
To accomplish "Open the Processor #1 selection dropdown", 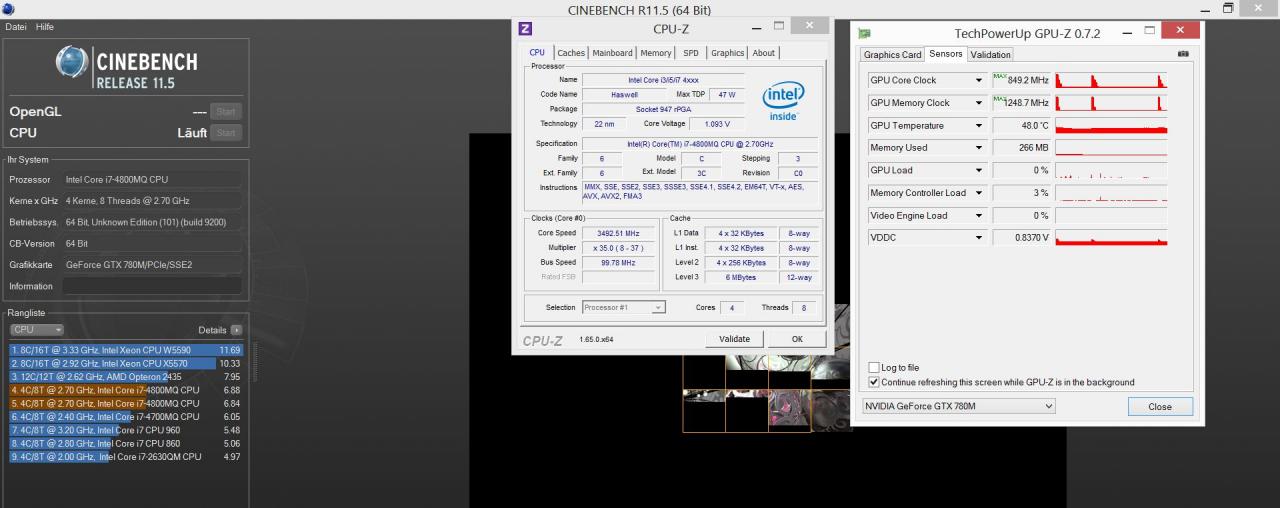I will 623,307.
